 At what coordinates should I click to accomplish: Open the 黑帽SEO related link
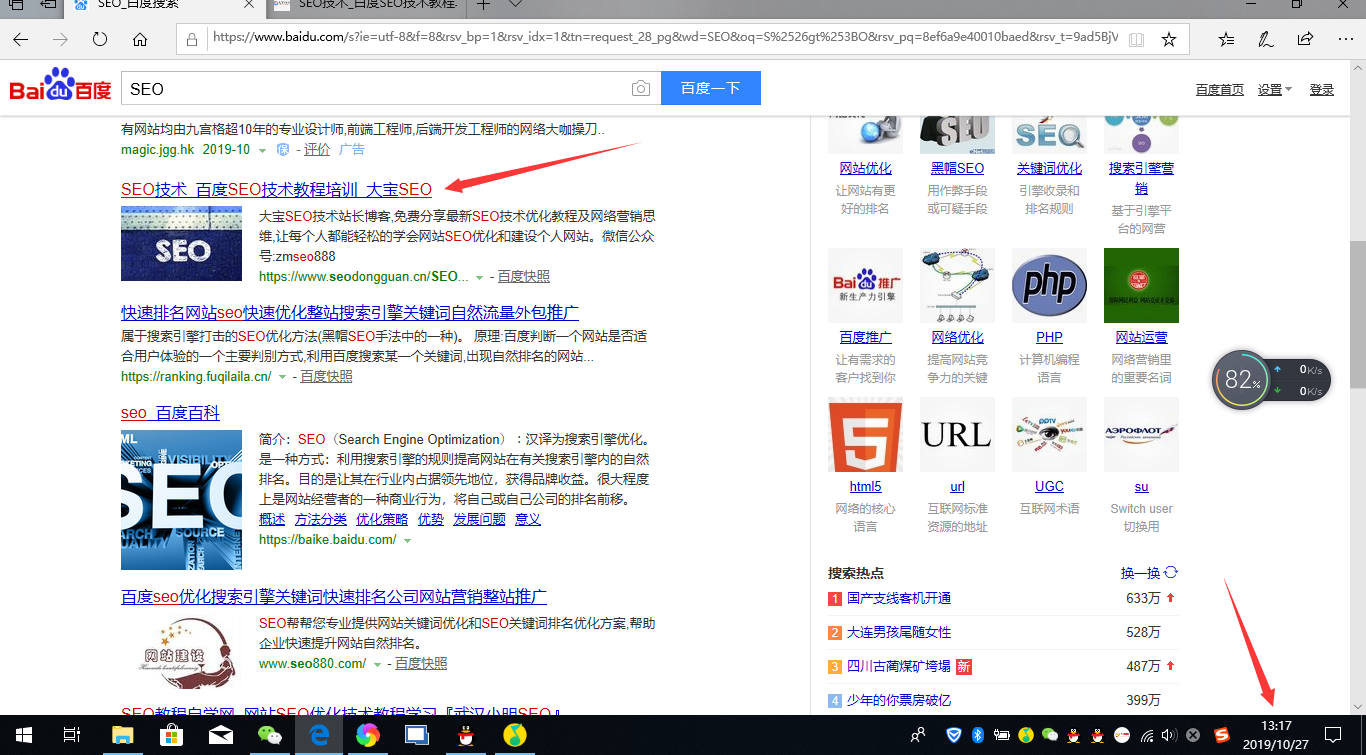[957, 169]
